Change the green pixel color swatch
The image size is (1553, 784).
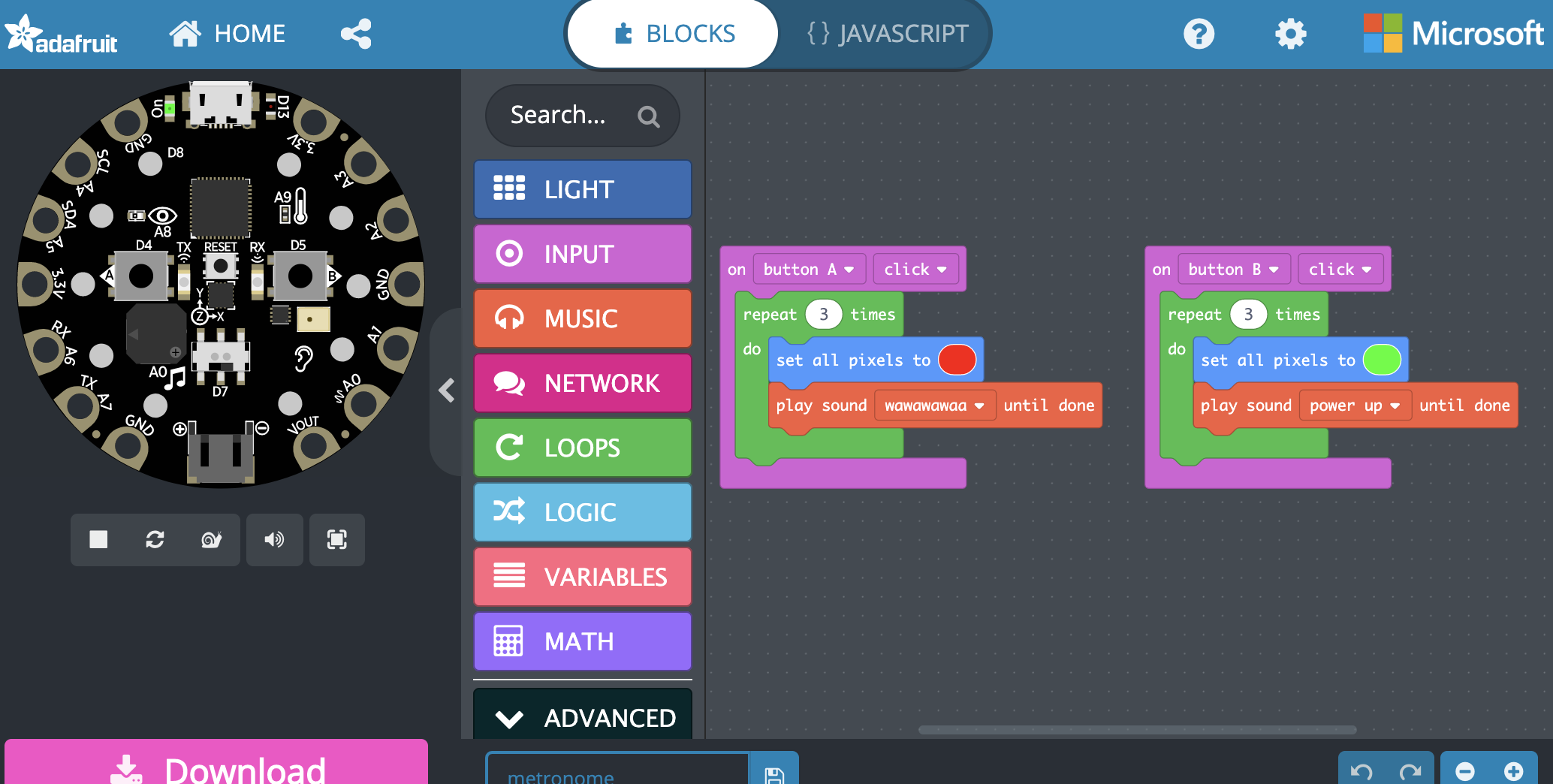pyautogui.click(x=1382, y=360)
